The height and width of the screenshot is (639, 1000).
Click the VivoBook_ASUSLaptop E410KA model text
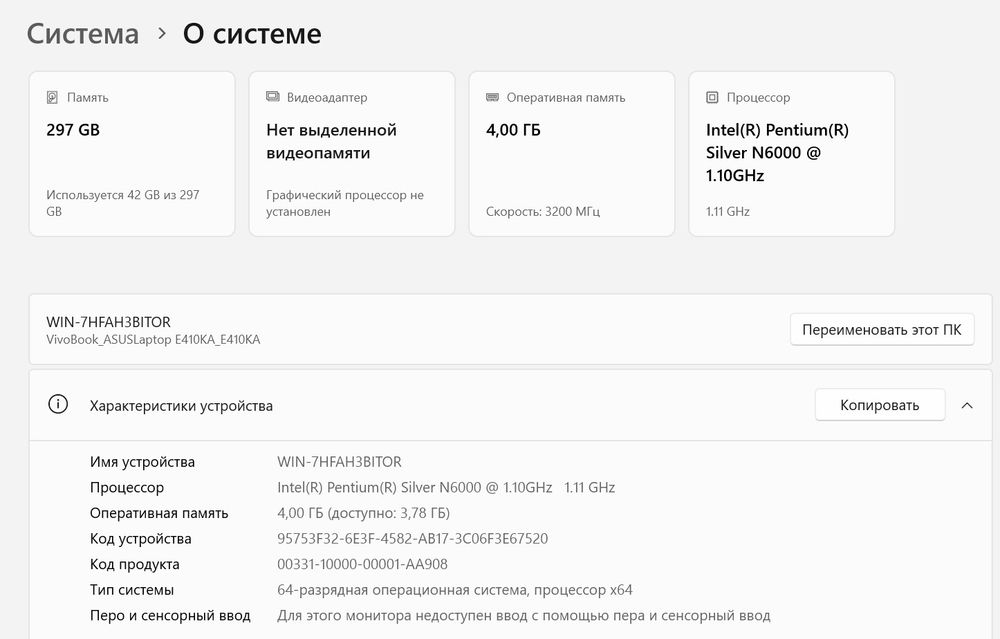tap(153, 340)
